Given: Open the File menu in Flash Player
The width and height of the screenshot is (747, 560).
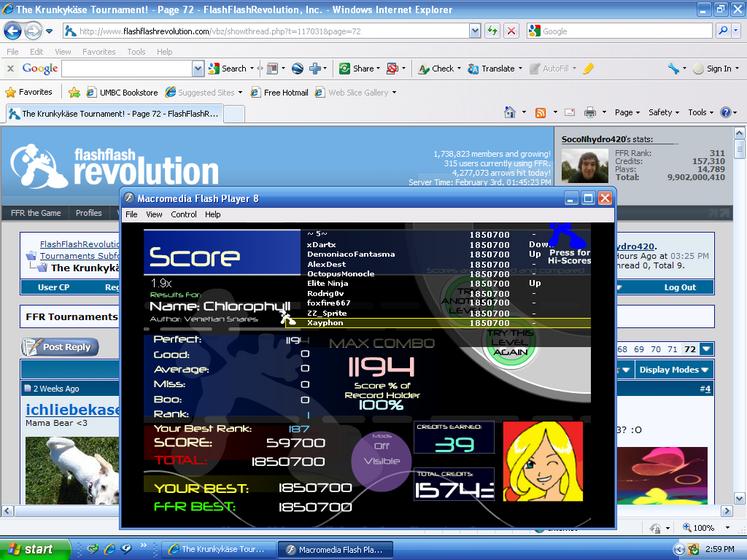Looking at the screenshot, I should 131,214.
